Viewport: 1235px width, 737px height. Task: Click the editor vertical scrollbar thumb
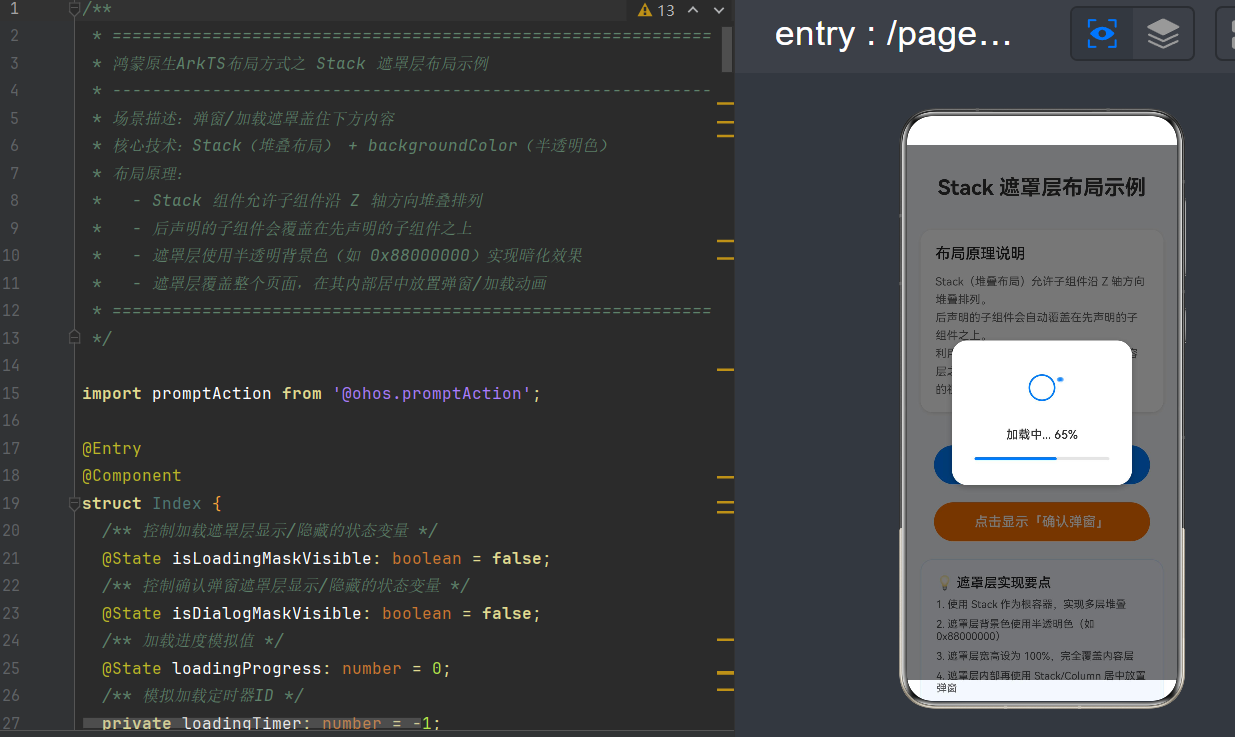(727, 48)
